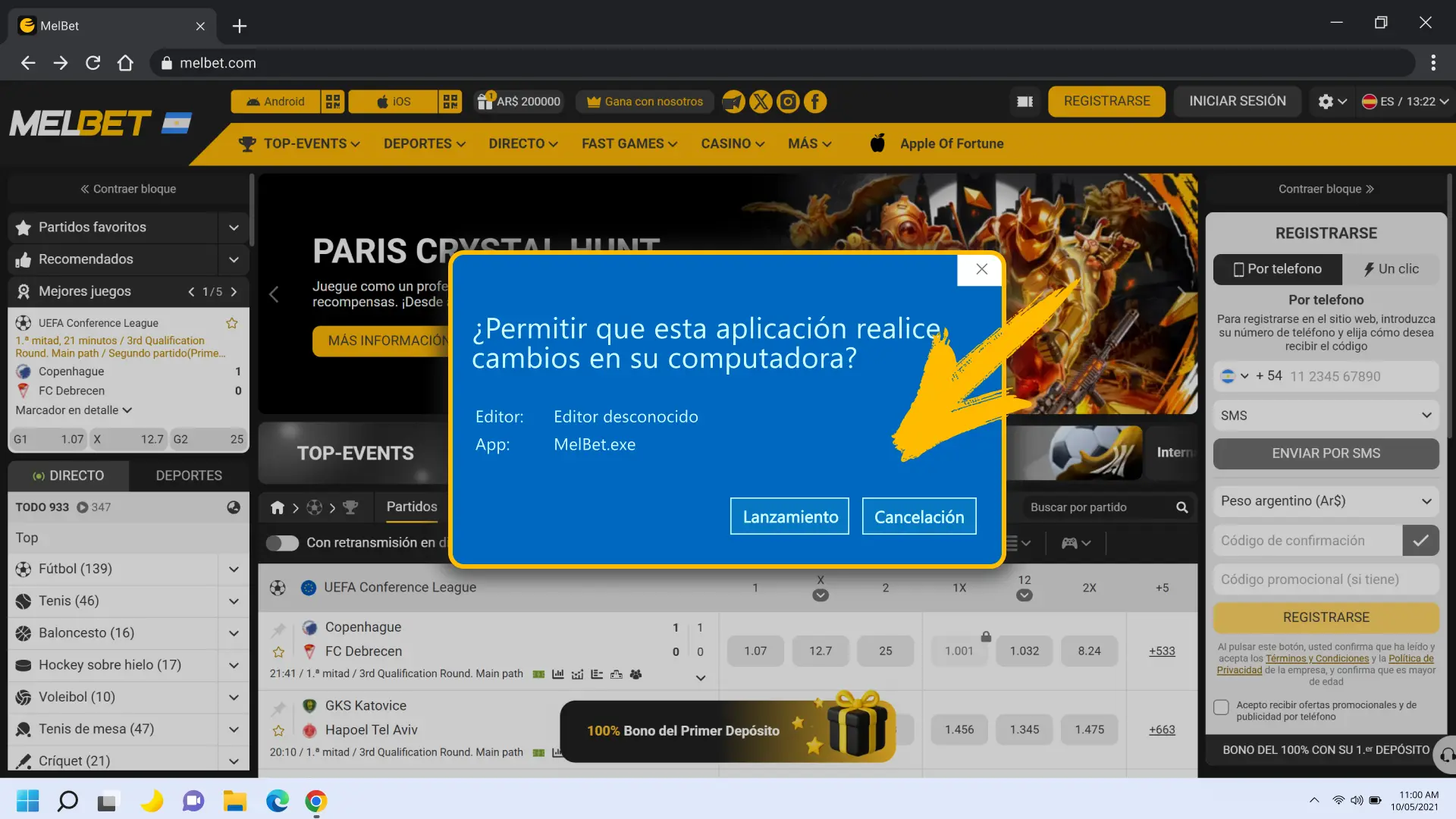Close the permission dialog with X
The image size is (1456, 819).
point(981,269)
